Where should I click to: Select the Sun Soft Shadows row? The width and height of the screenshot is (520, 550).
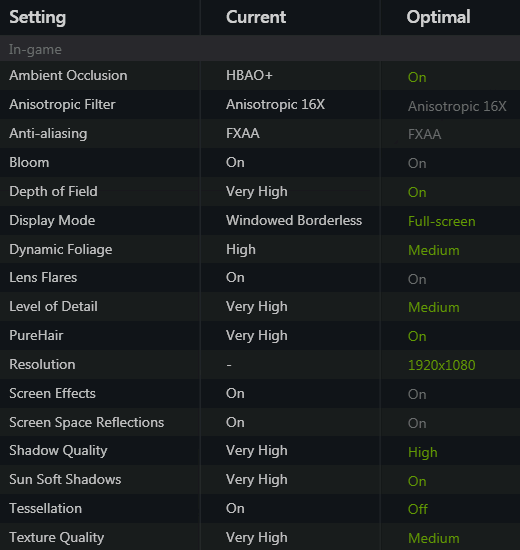point(260,479)
